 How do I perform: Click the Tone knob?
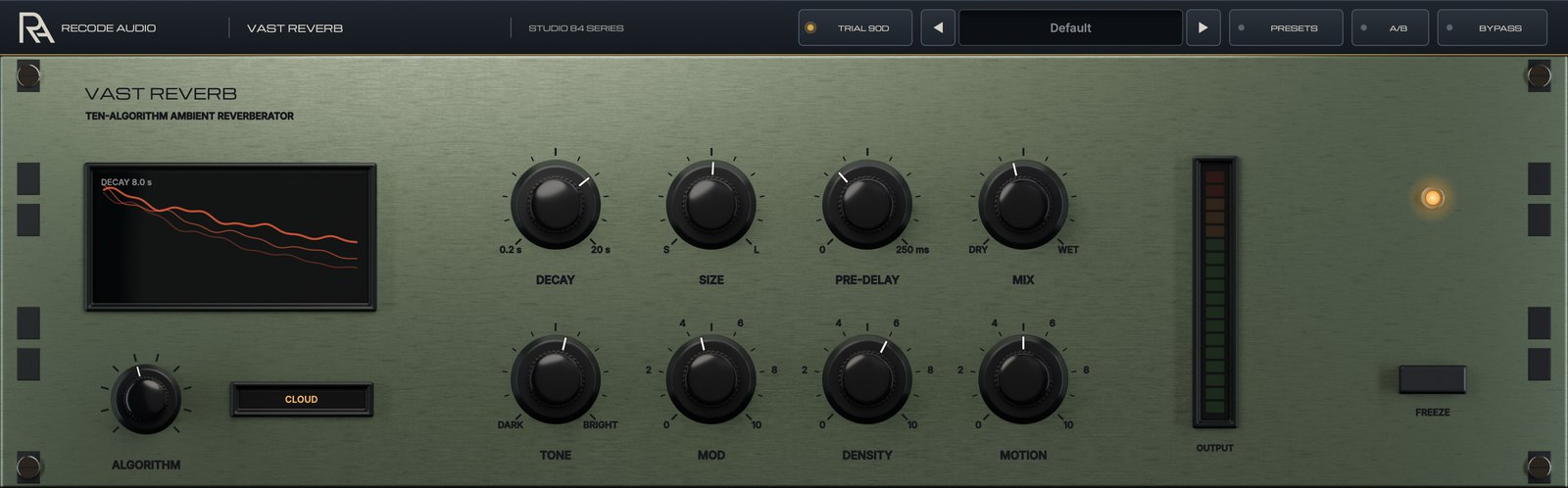555,379
